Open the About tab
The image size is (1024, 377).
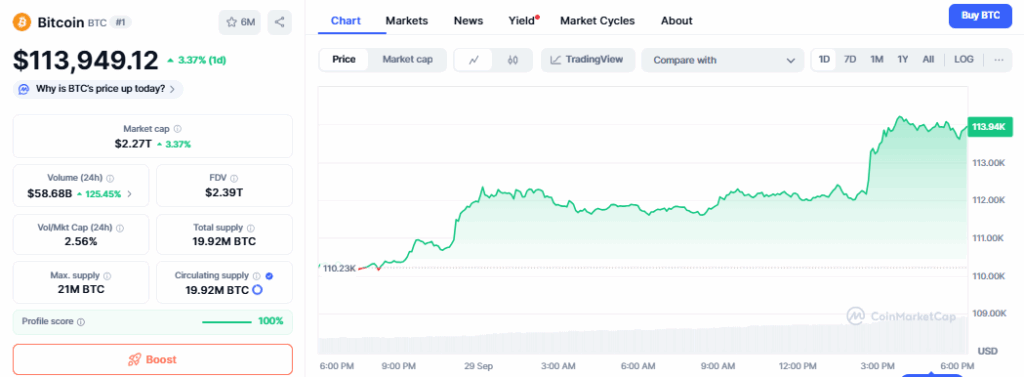point(677,20)
